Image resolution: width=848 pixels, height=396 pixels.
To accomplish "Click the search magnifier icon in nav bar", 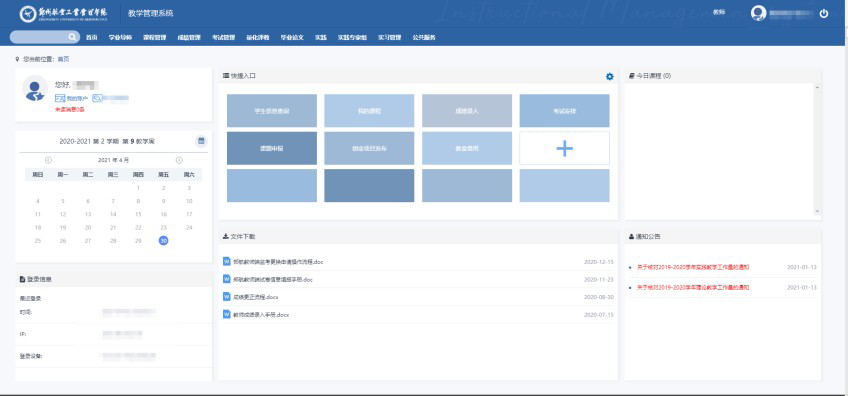I will 72,37.
